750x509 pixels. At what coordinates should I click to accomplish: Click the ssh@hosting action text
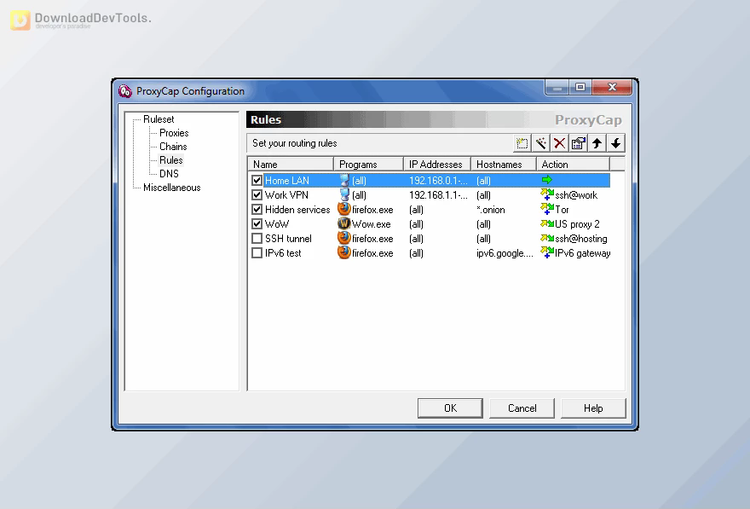(x=581, y=238)
